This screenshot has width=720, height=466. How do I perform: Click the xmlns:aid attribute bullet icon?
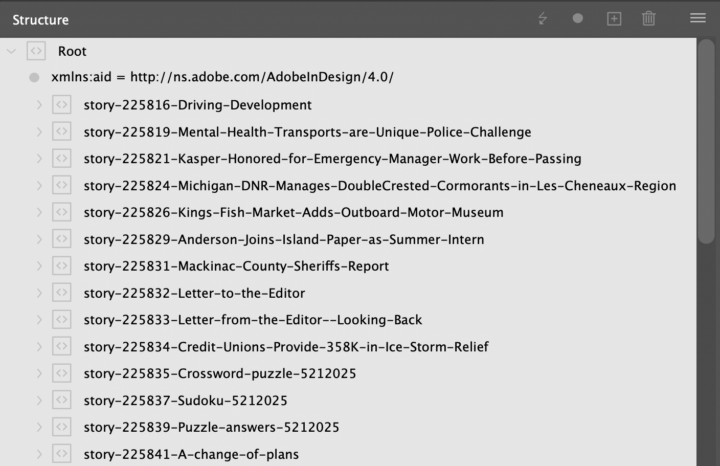click(x=34, y=77)
